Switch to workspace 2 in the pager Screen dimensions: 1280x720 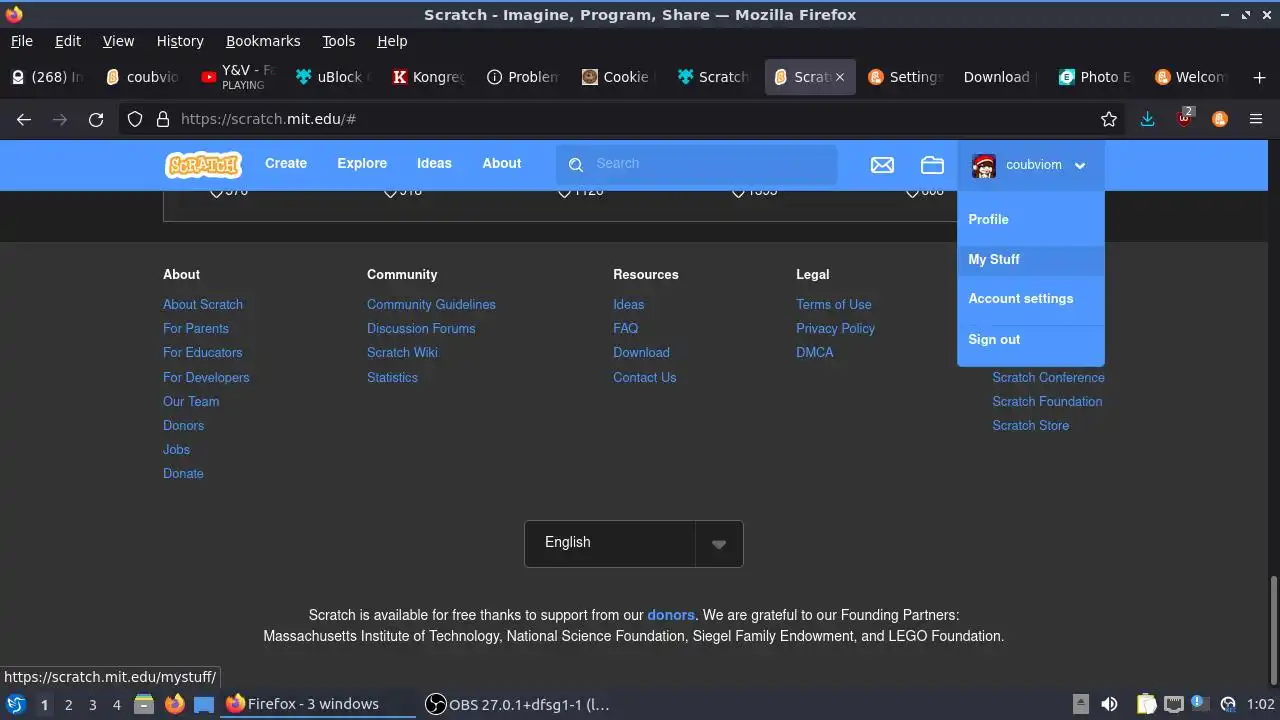click(68, 705)
